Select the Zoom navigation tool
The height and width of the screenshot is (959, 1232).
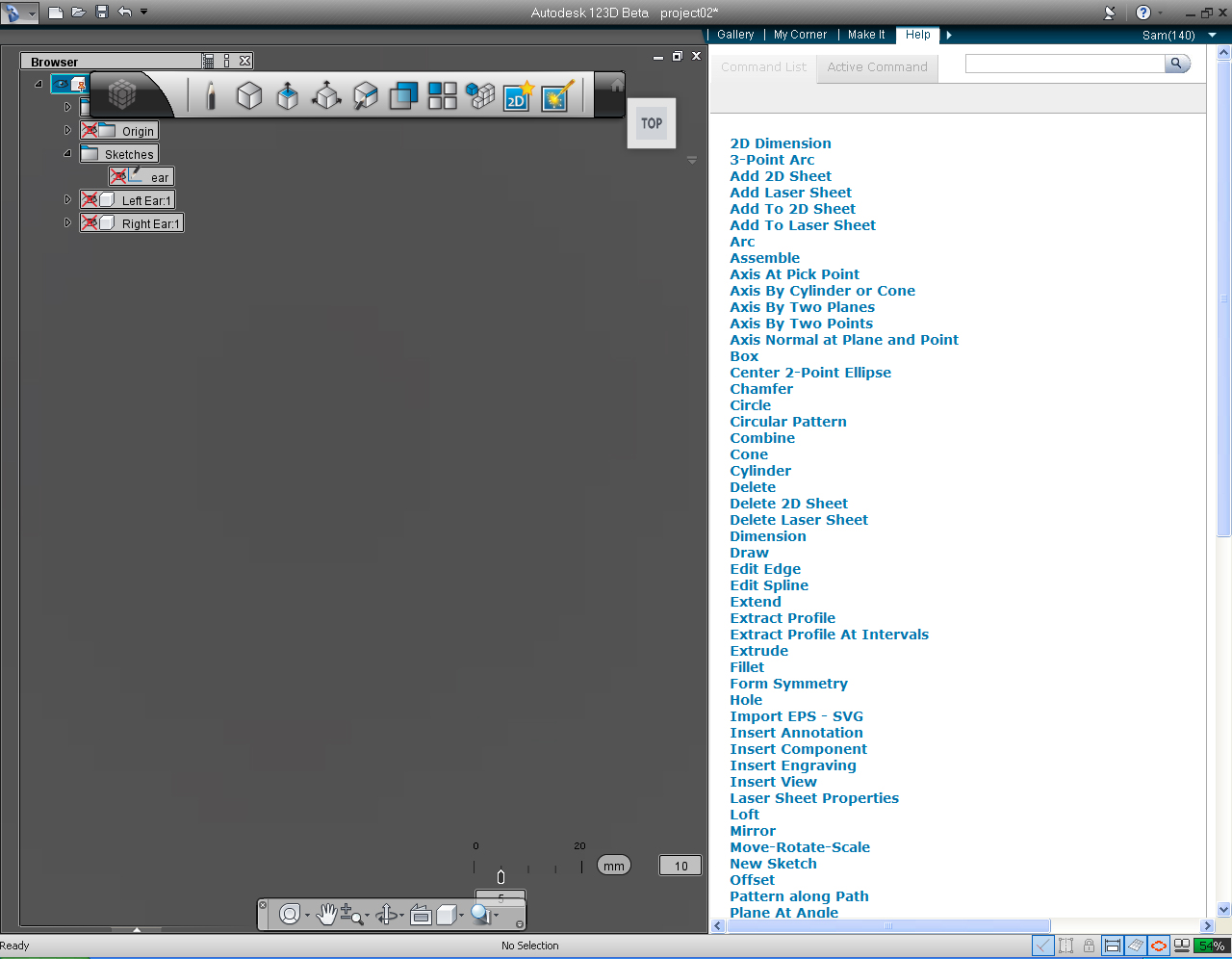point(350,915)
